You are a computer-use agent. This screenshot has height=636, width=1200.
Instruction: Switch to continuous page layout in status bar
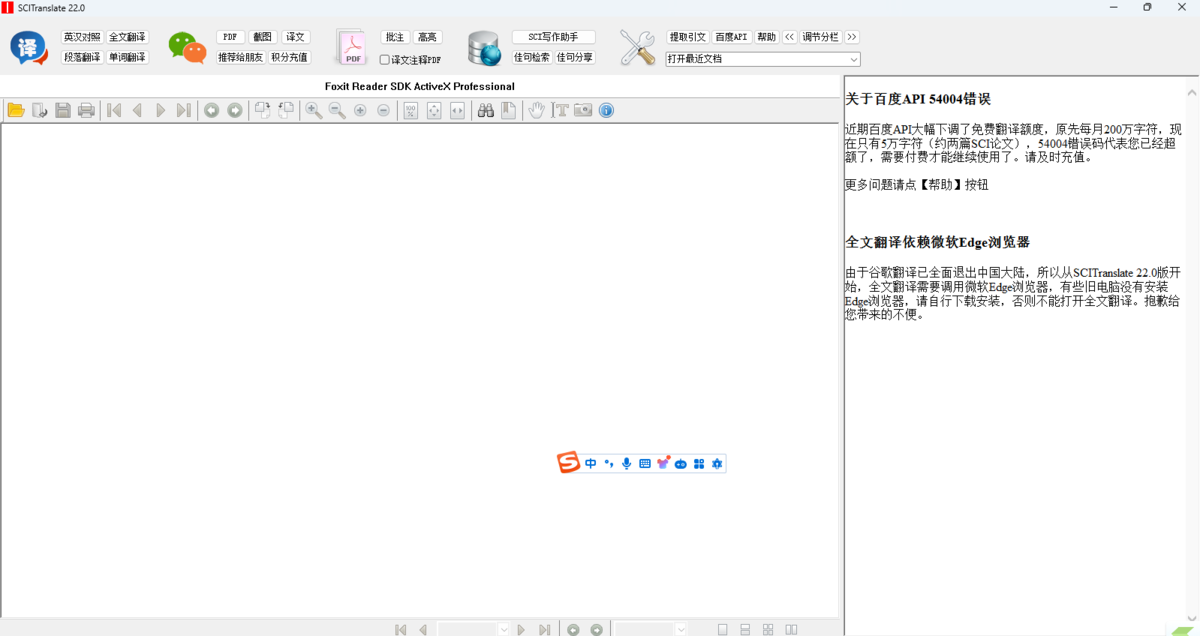coord(745,630)
